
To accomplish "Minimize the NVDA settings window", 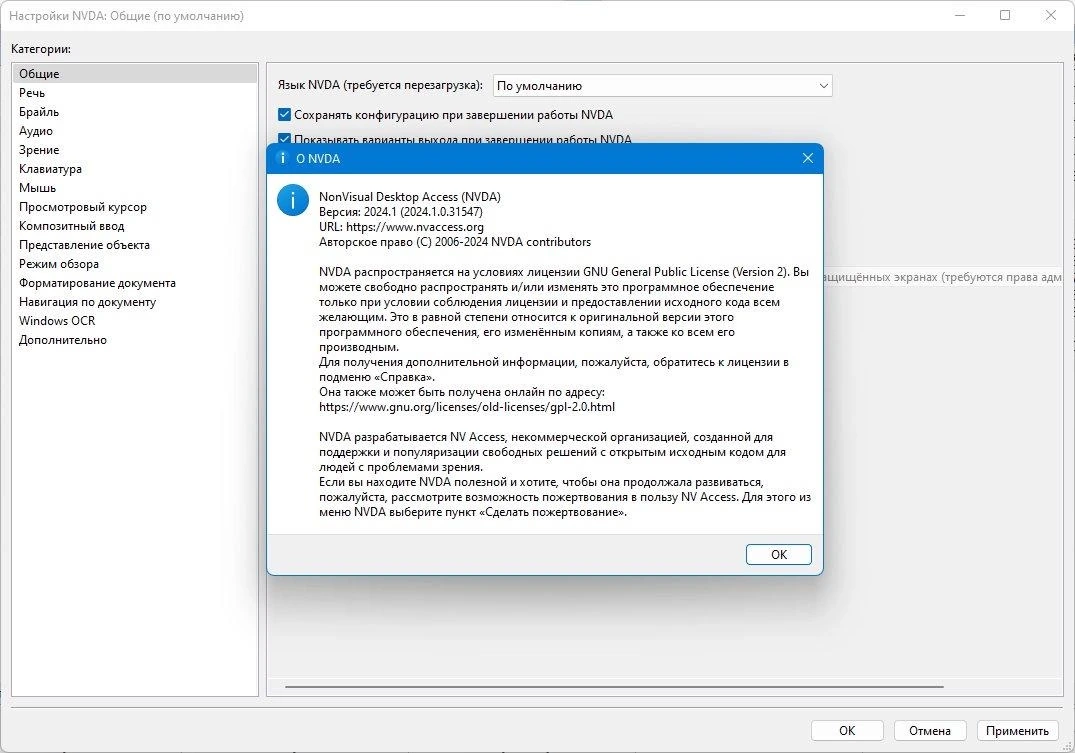I will 960,15.
